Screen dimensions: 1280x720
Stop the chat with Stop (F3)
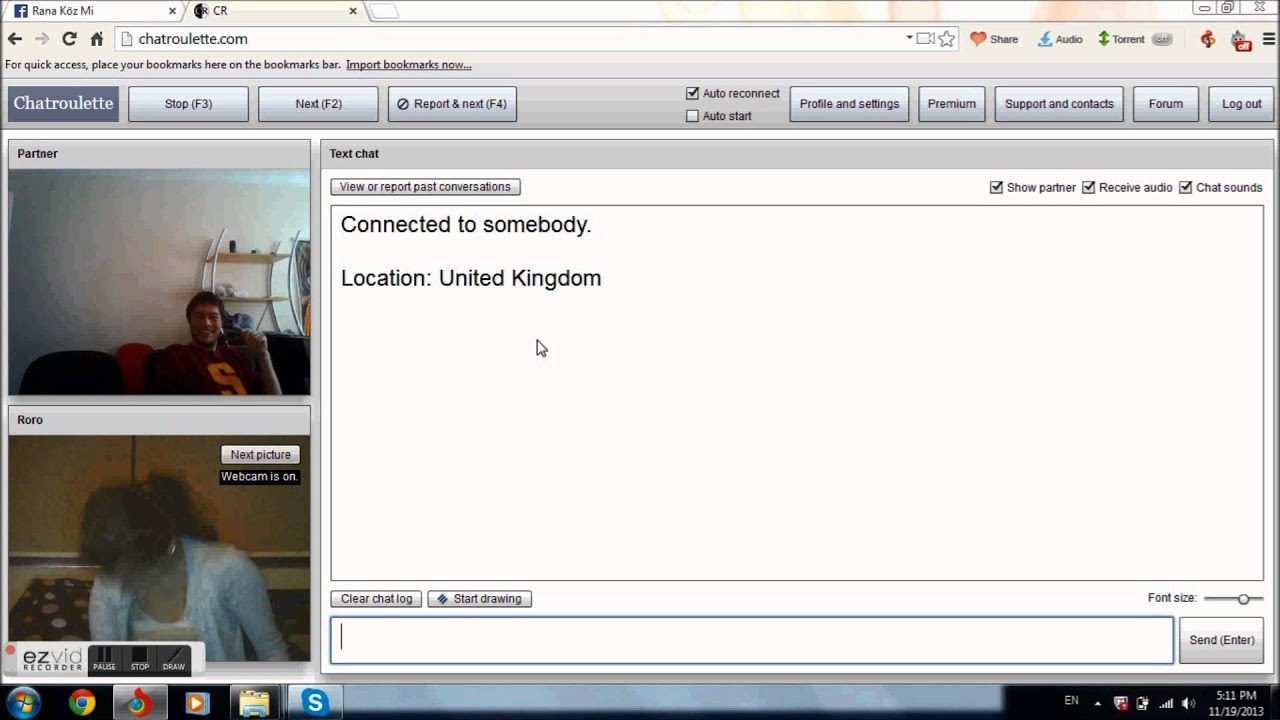point(188,104)
